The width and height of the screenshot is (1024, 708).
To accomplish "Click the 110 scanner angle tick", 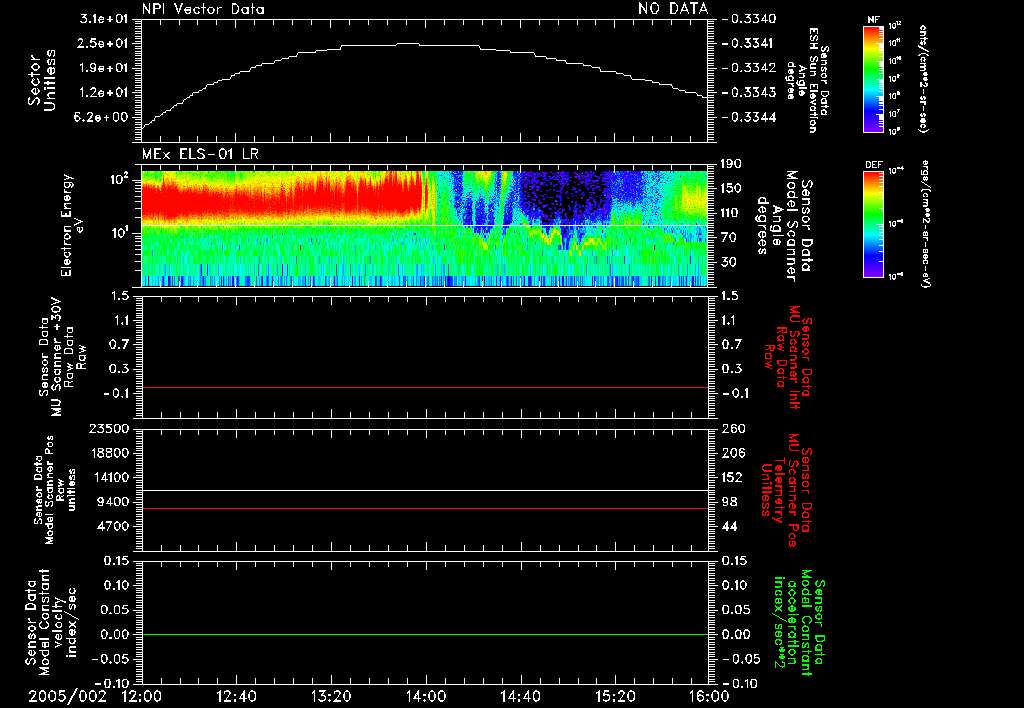I will point(732,213).
